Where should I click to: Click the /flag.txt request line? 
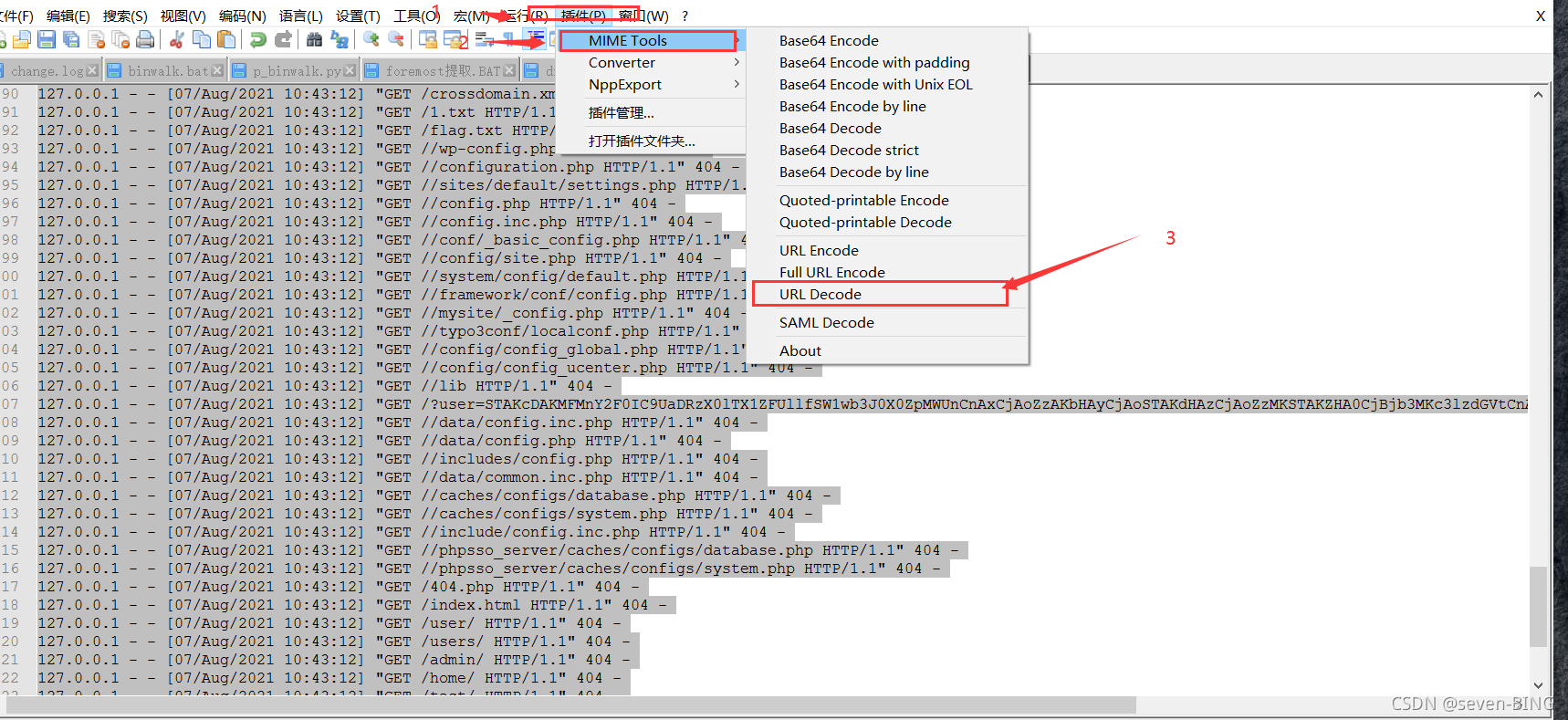click(297, 130)
